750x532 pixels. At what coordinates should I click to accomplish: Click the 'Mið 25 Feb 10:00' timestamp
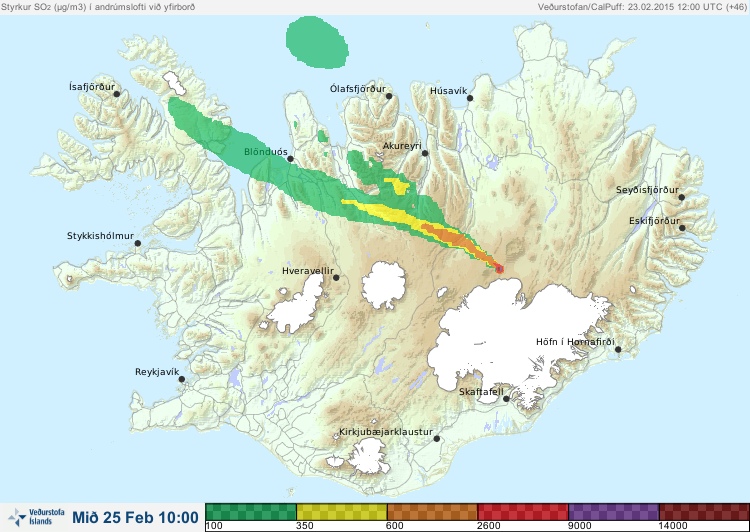click(x=135, y=517)
